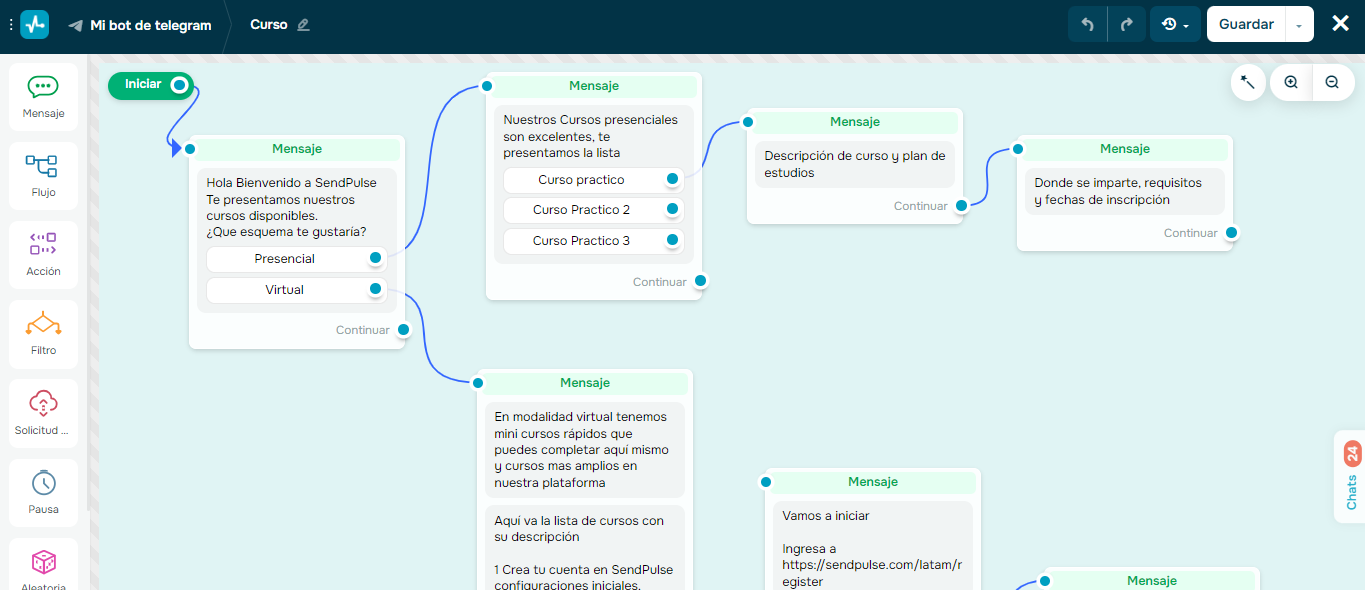
Task: Open the Mensaje element in sidebar
Action: point(43,97)
